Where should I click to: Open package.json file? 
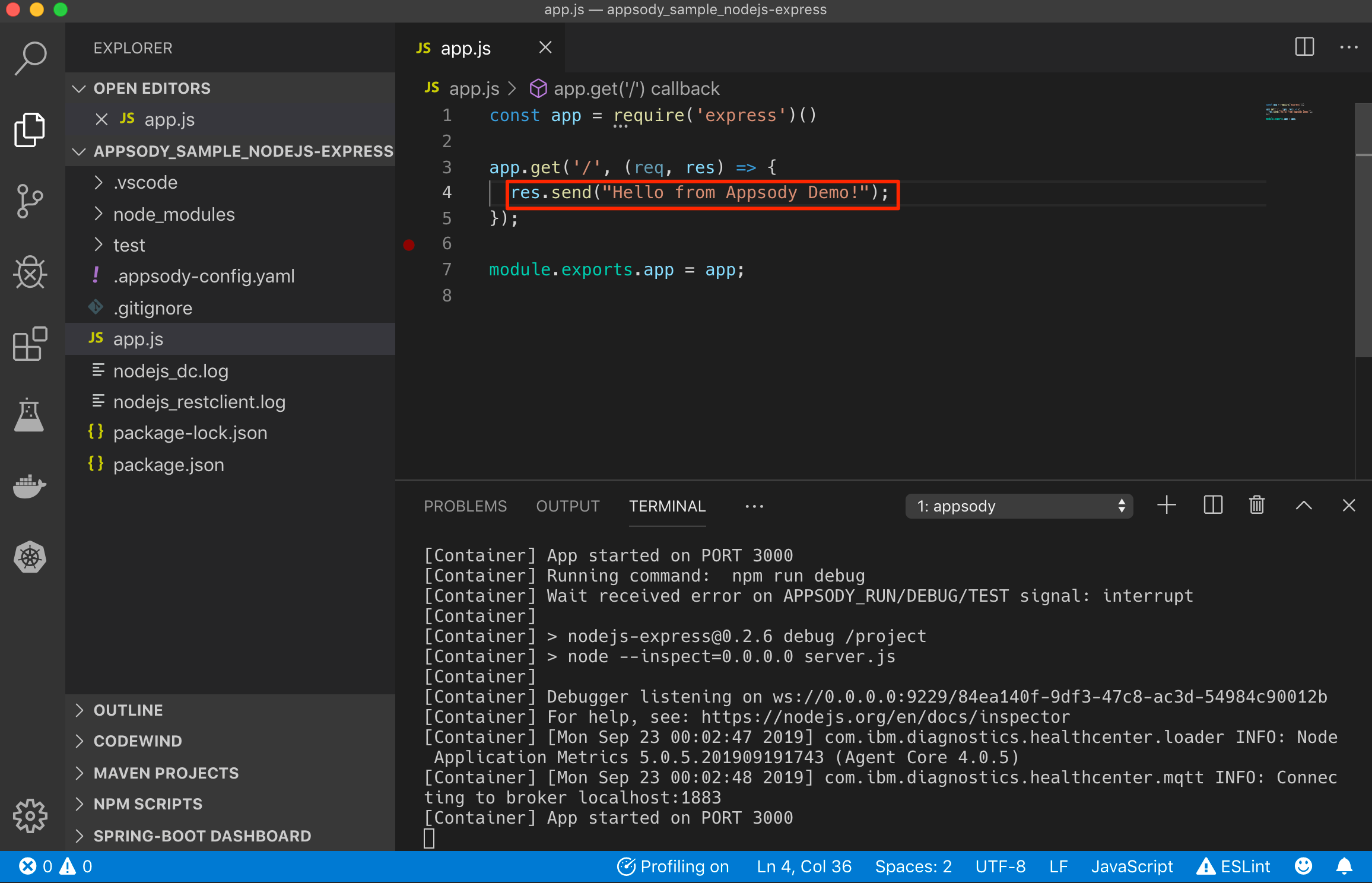click(x=230, y=465)
